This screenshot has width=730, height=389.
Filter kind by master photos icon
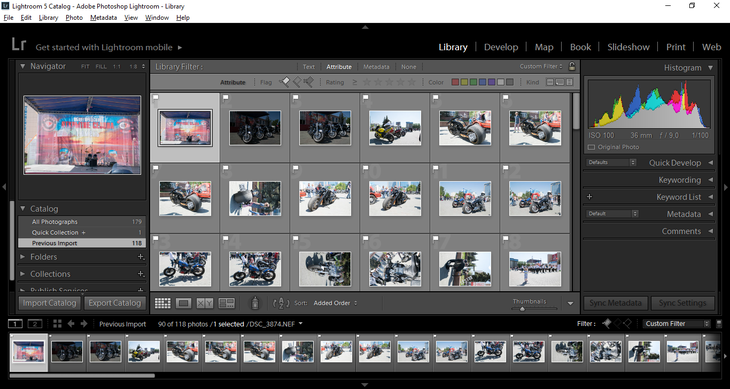(550, 82)
